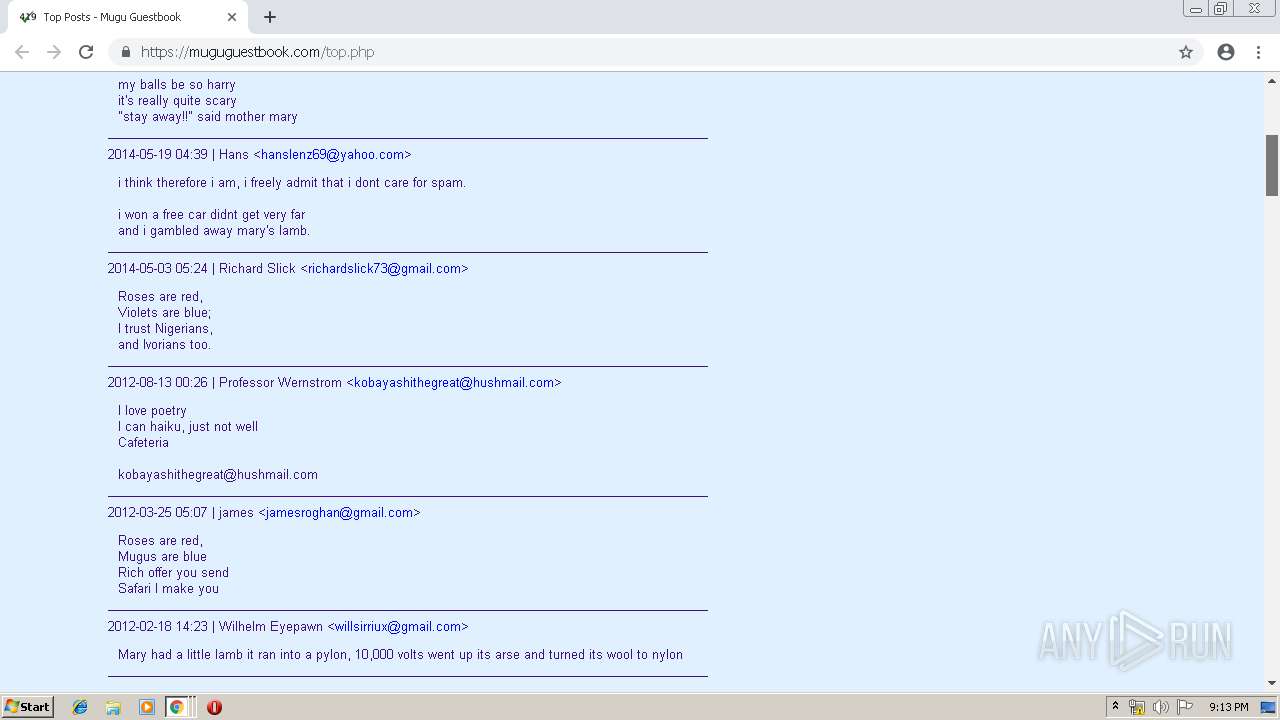Click the author name Professor Wernstrom
The width and height of the screenshot is (1280, 720).
coord(280,383)
